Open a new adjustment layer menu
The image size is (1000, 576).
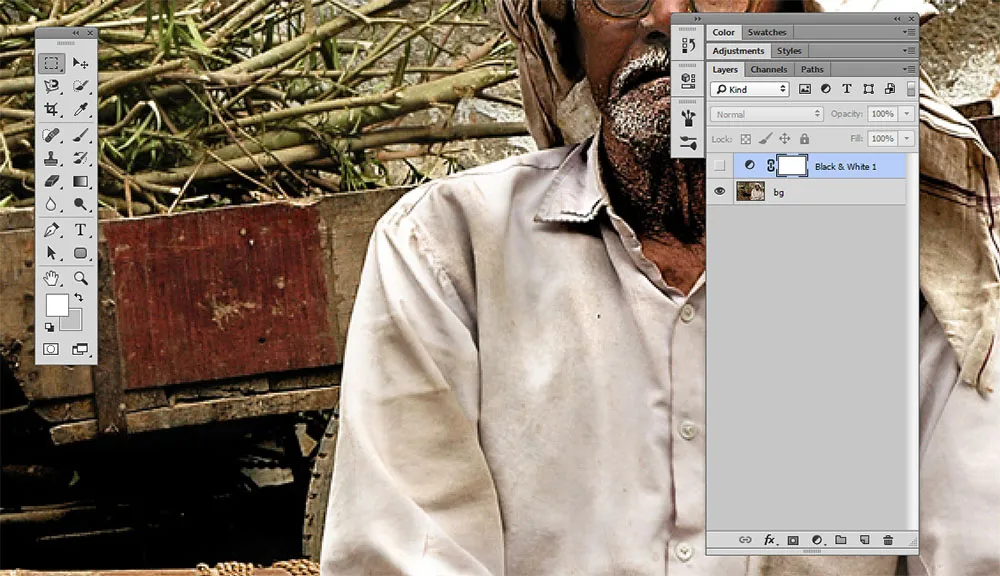click(x=817, y=540)
